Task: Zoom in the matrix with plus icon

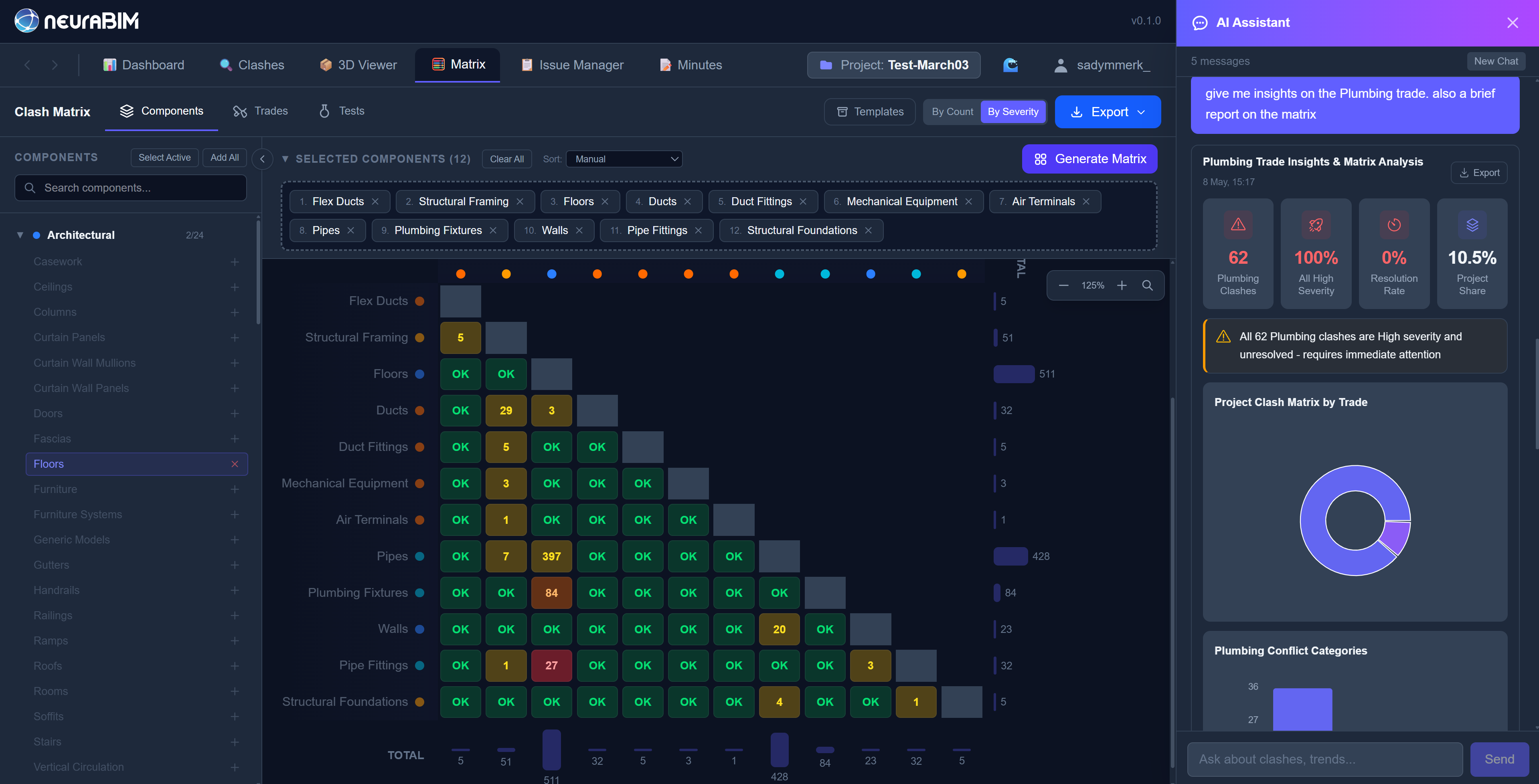Action: pyautogui.click(x=1122, y=285)
